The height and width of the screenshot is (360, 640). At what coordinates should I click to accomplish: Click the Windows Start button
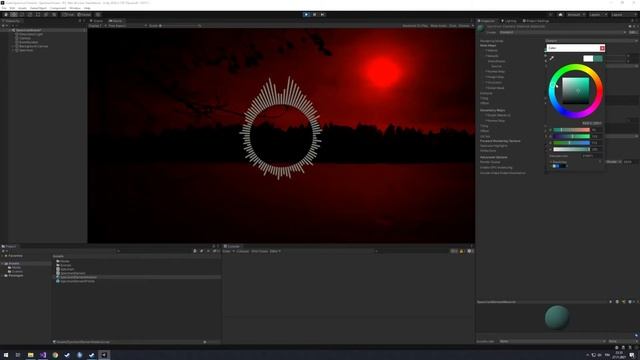pos(6,355)
